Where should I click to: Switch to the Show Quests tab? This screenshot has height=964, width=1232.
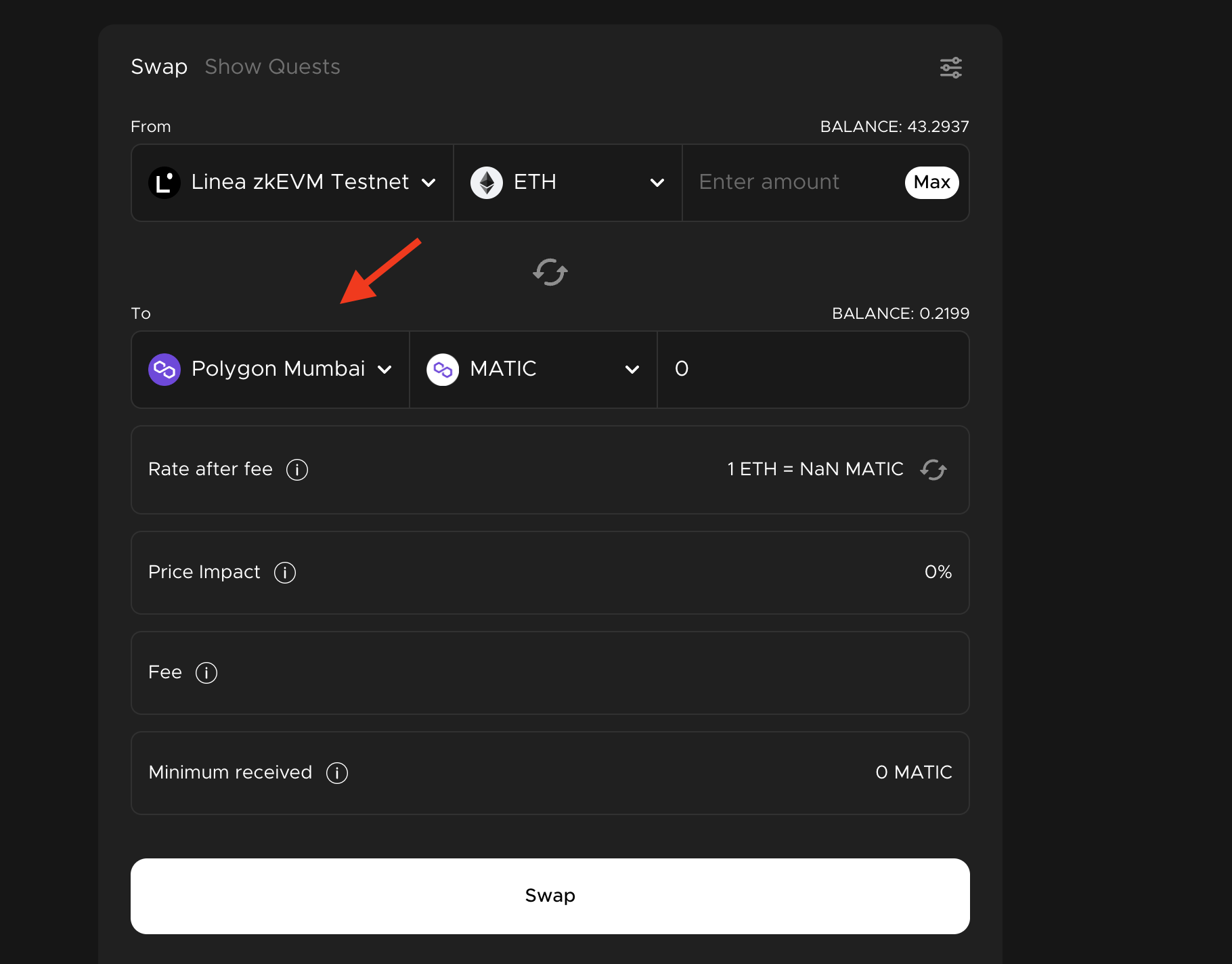272,67
